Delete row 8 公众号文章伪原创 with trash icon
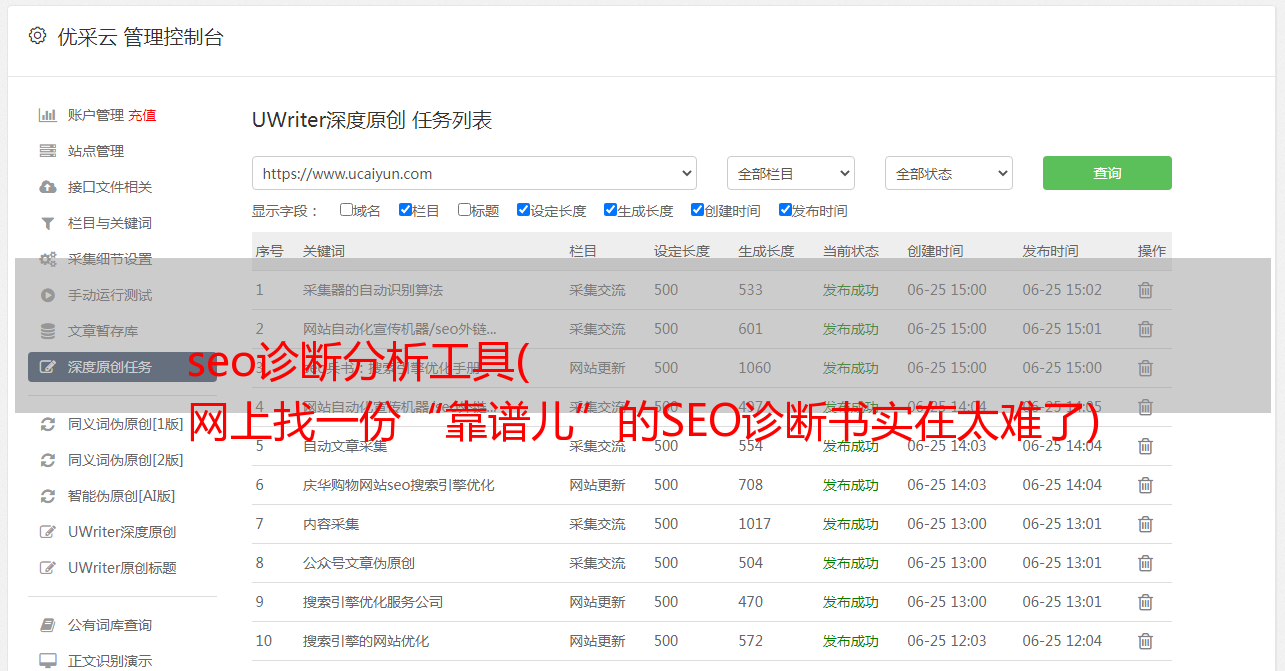The image size is (1285, 671). pyautogui.click(x=1146, y=563)
